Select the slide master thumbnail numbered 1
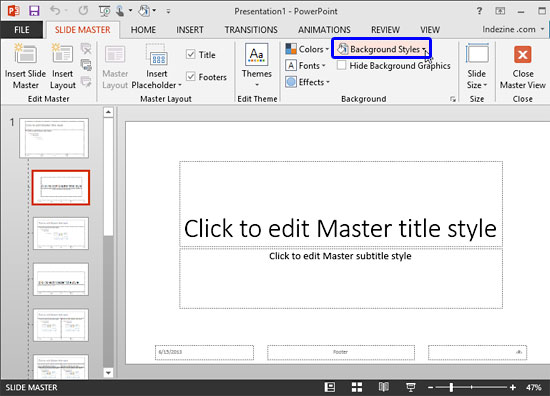 (x=54, y=138)
